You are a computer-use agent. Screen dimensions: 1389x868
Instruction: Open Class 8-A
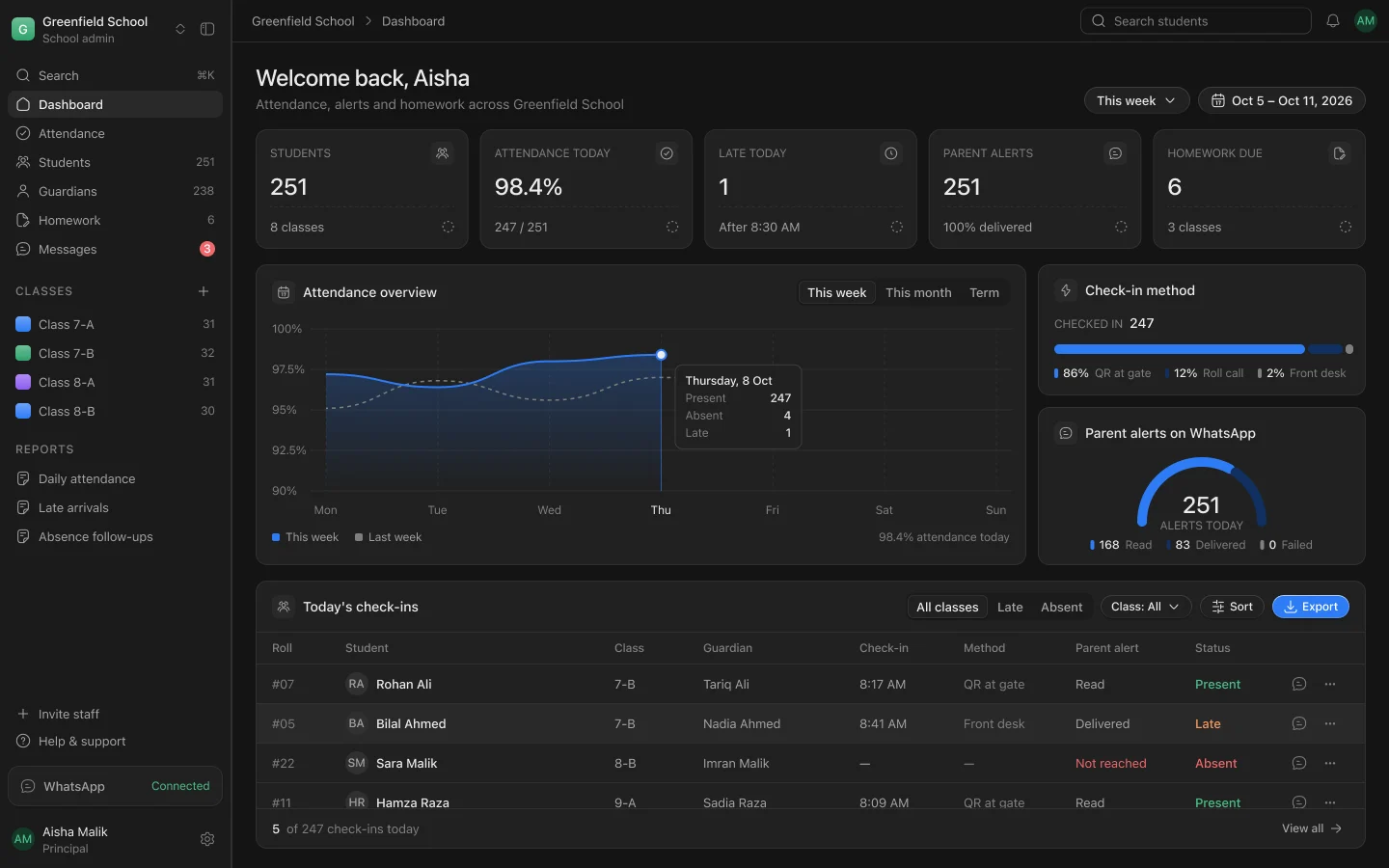(x=115, y=382)
